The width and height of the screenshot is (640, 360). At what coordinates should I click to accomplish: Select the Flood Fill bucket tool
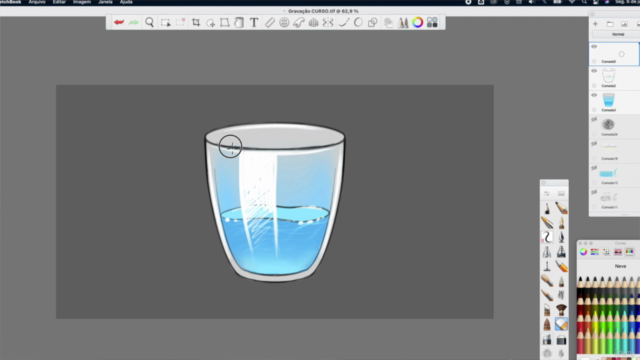click(x=239, y=22)
